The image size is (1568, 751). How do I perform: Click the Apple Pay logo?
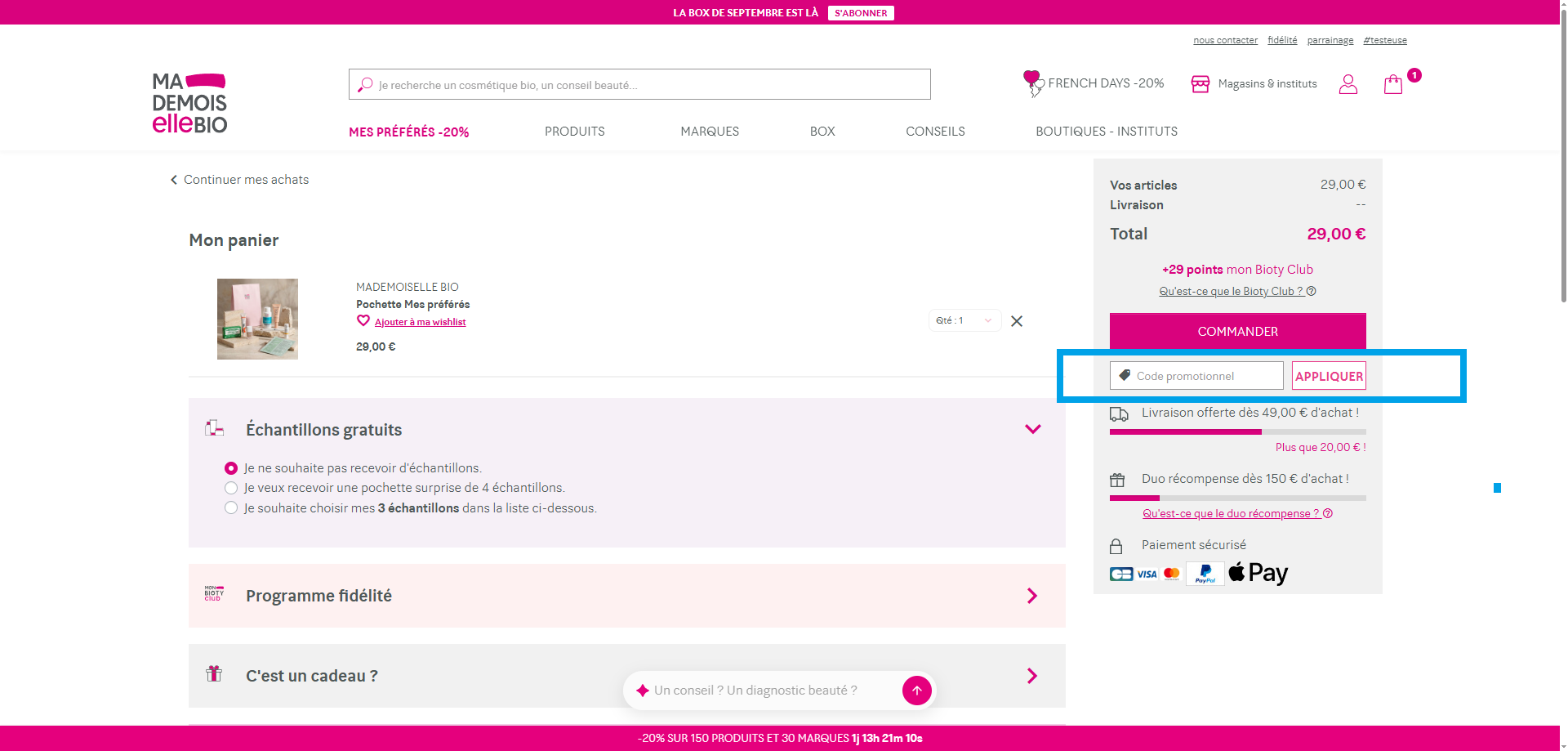(1258, 573)
